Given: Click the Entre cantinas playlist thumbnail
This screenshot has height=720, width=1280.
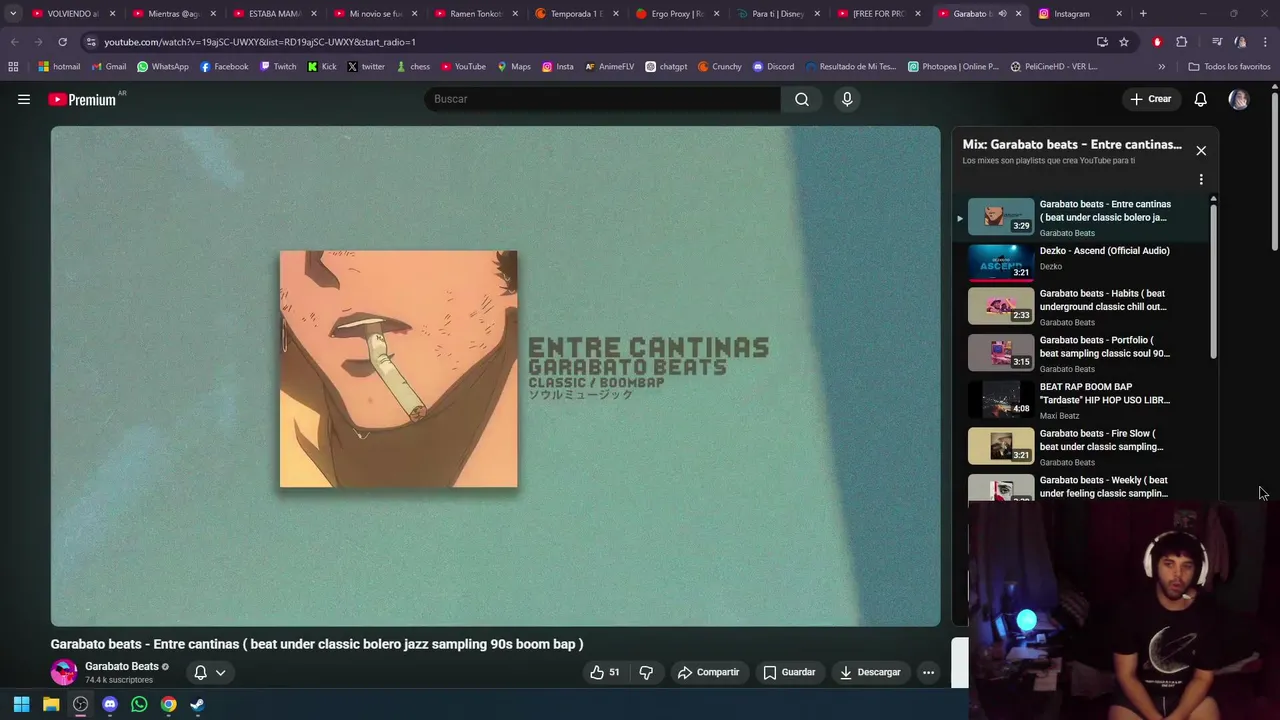Looking at the screenshot, I should [x=1001, y=216].
